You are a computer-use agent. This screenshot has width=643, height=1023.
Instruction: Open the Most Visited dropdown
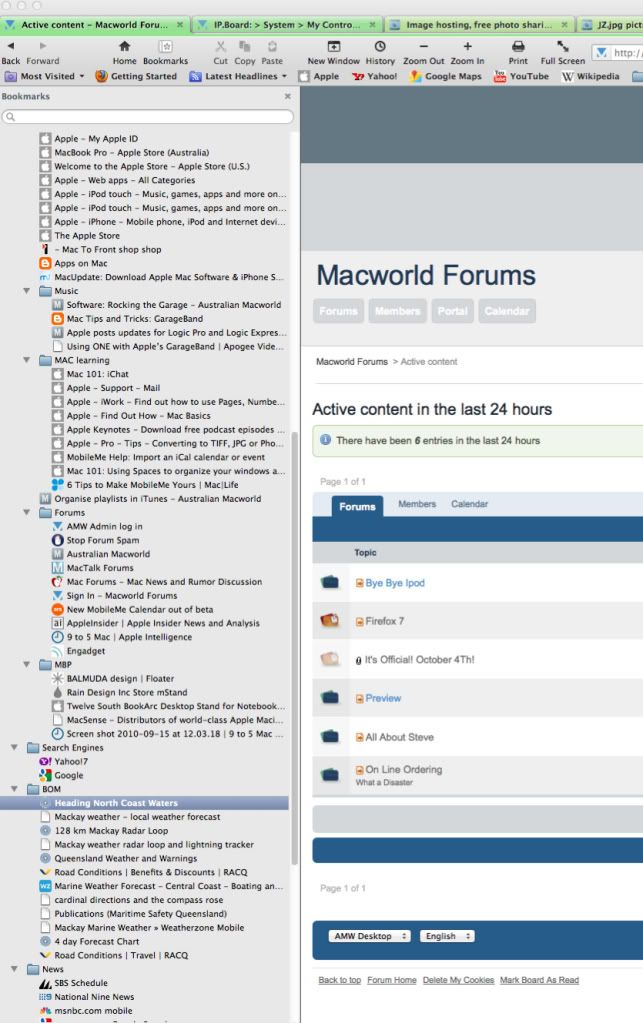(x=45, y=76)
